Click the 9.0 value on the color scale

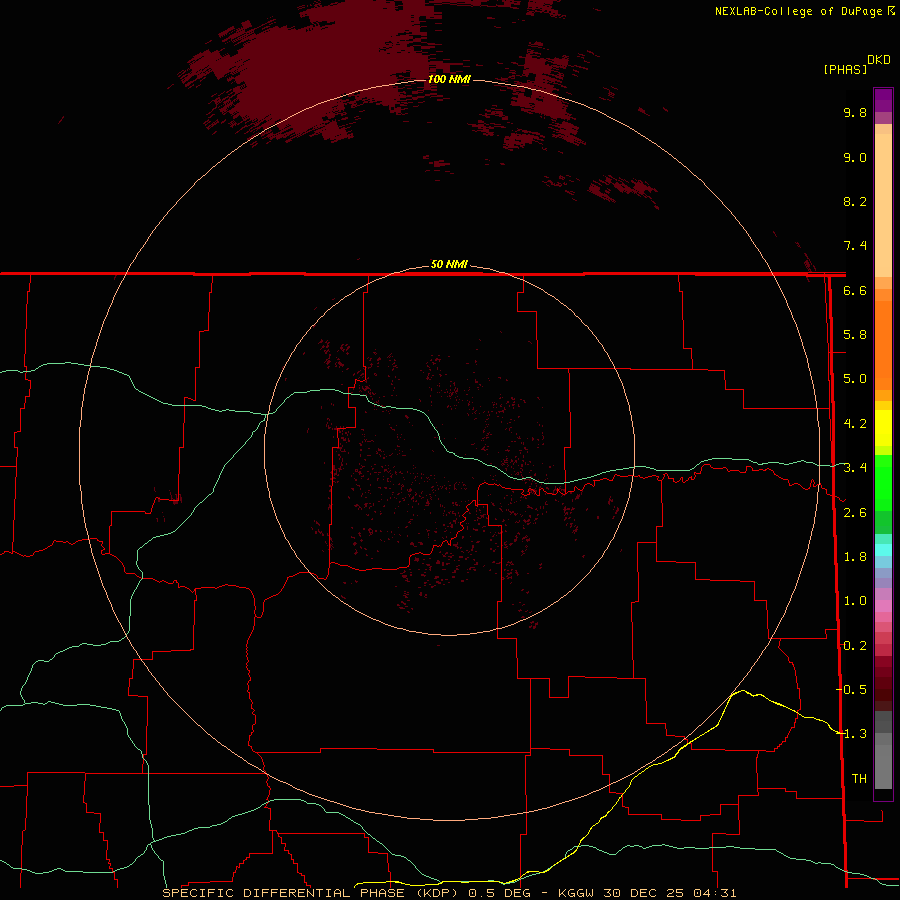click(855, 157)
